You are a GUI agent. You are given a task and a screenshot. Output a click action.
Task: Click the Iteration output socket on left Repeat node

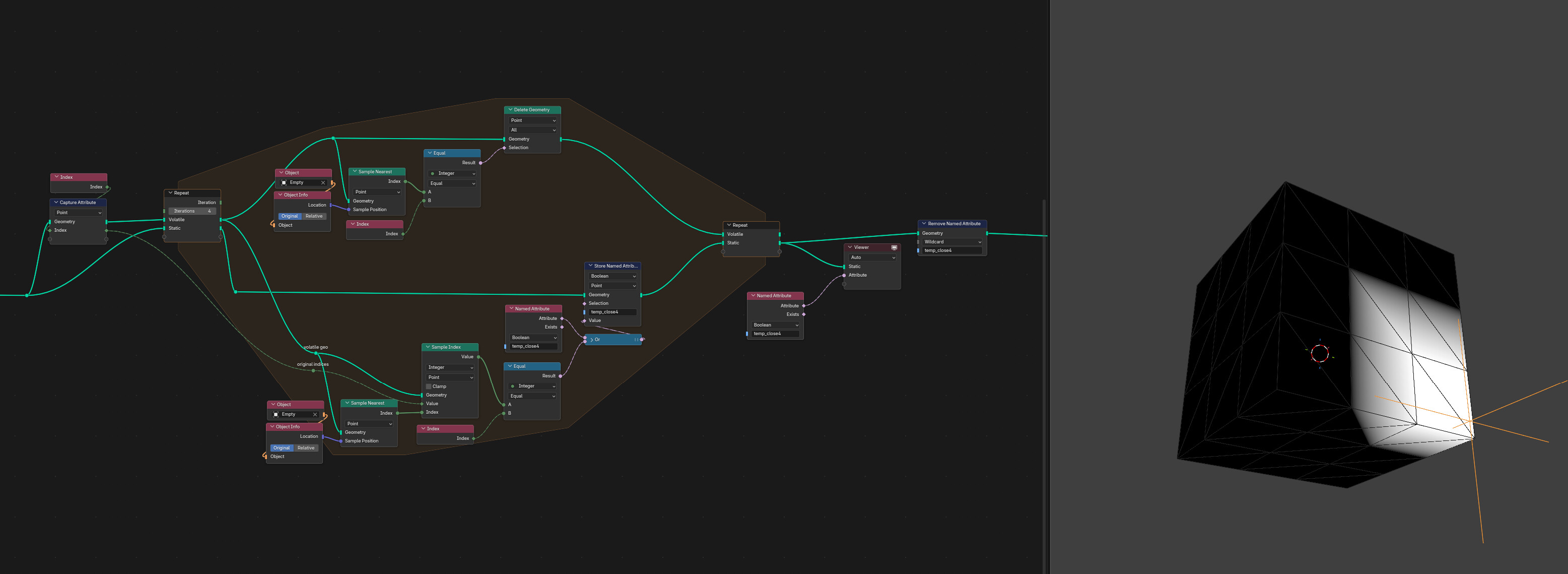point(220,203)
